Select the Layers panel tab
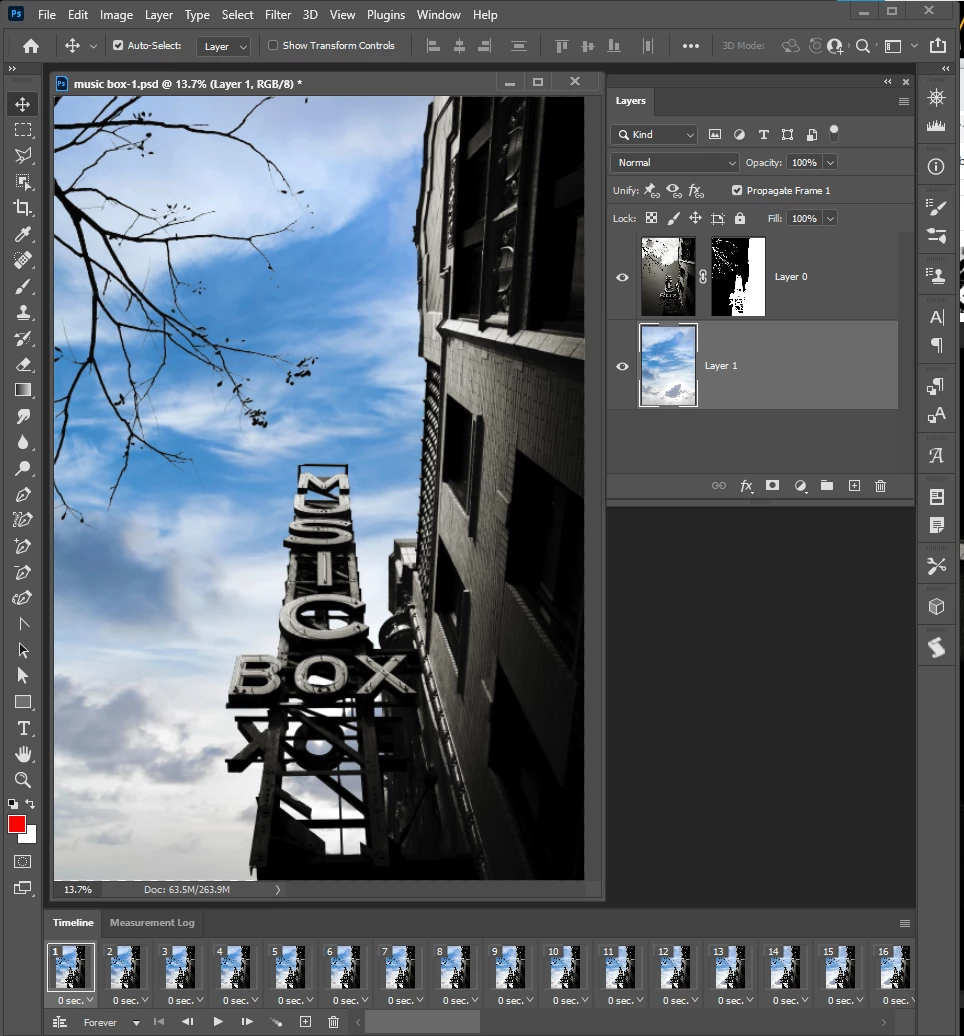964x1036 pixels. point(630,100)
